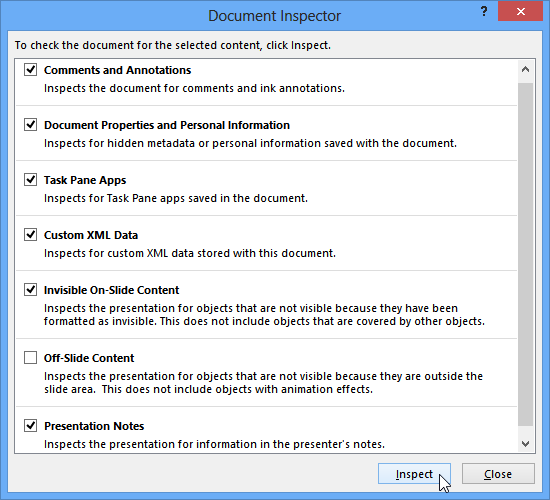
Task: Click the 'Presentation Notes' label
Action: tap(94, 426)
